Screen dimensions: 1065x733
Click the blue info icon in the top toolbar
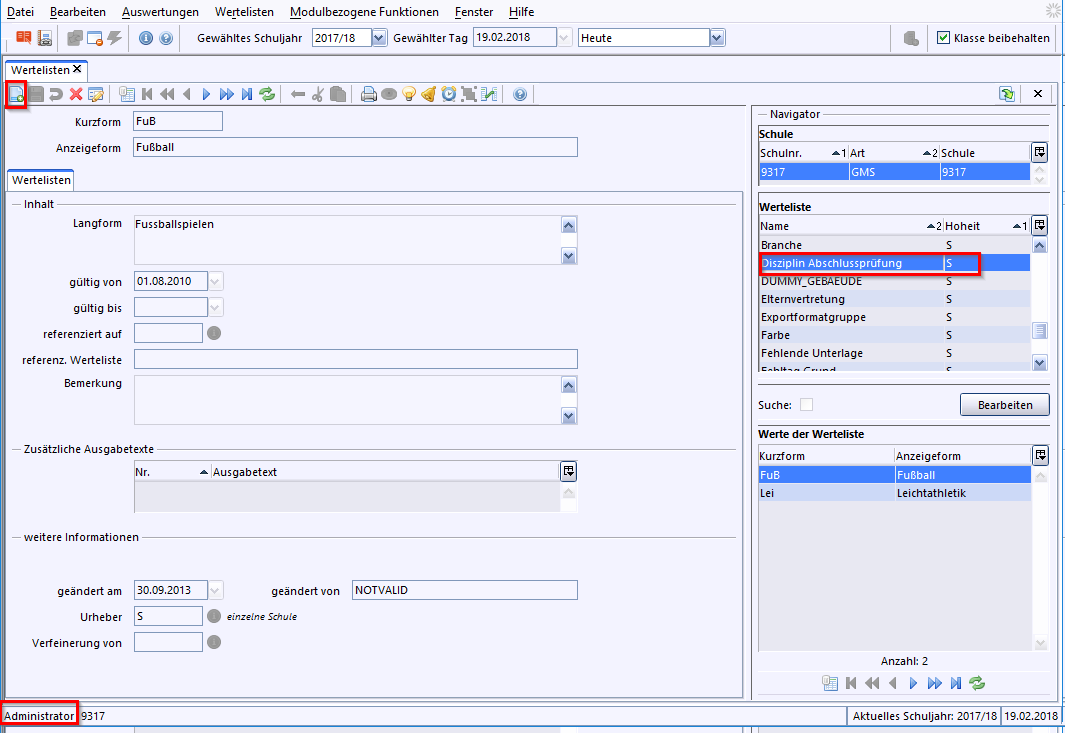[x=145, y=38]
